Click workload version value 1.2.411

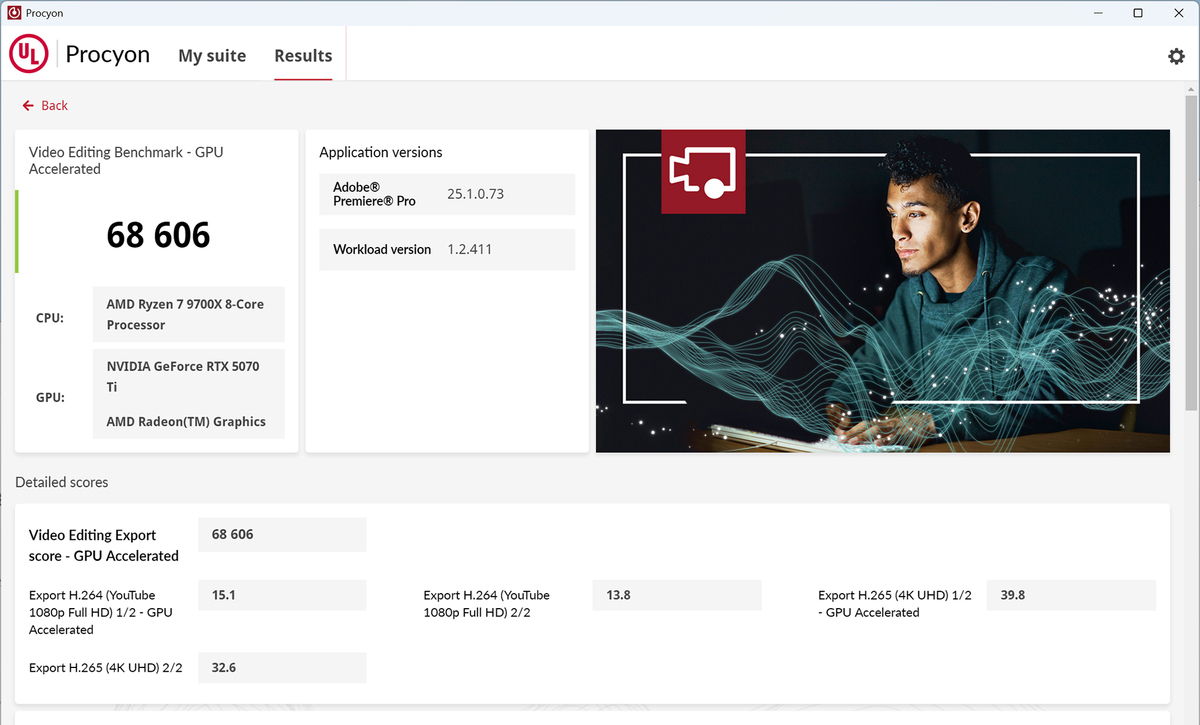tap(469, 249)
